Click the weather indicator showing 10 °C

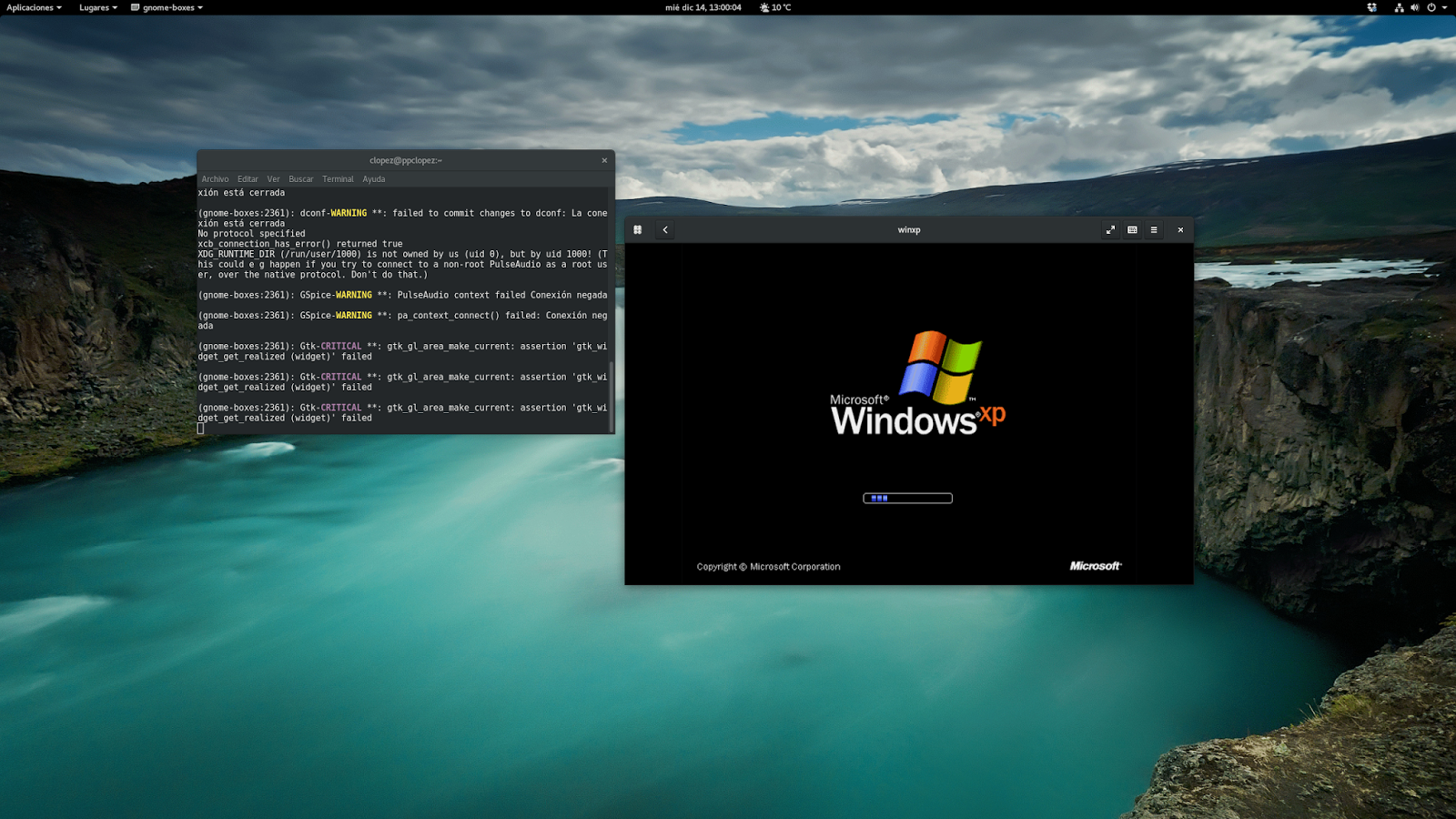click(775, 7)
